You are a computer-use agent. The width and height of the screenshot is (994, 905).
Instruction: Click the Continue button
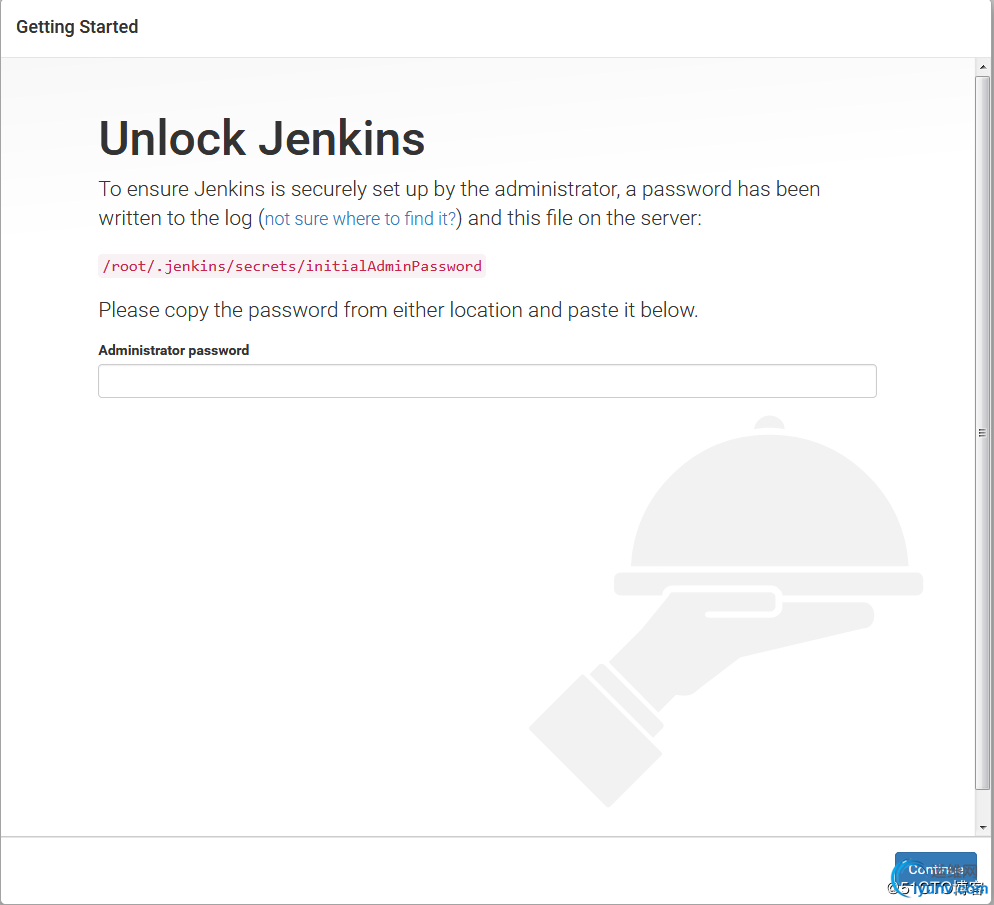[936, 870]
